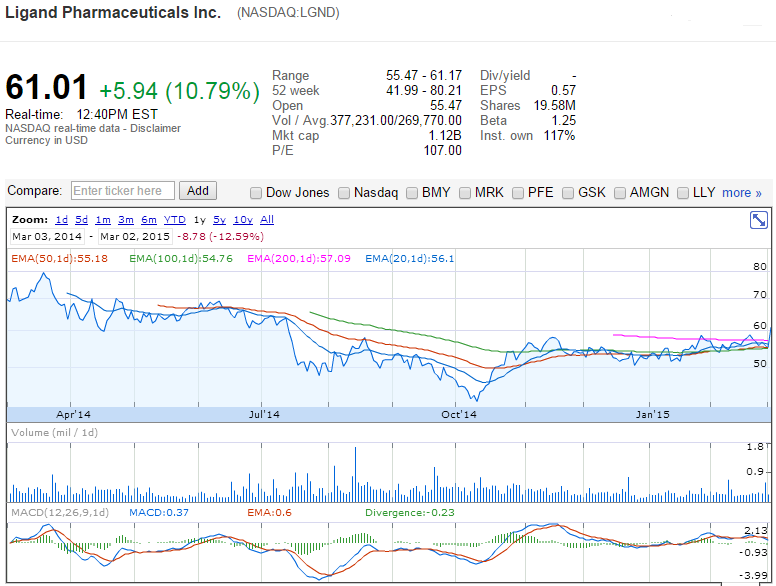Click the current price 61.01

coord(47,88)
